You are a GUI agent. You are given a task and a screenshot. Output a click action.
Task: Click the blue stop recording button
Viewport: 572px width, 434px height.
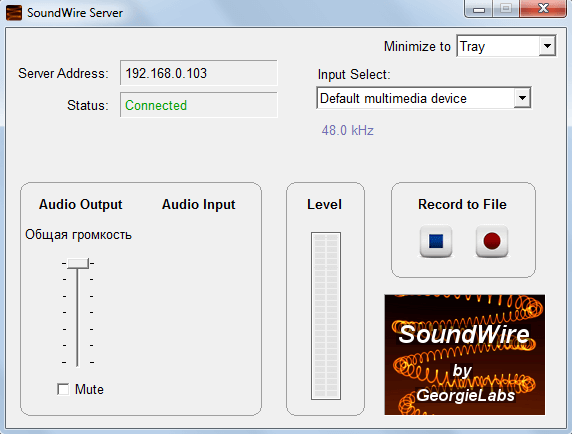pyautogui.click(x=436, y=241)
